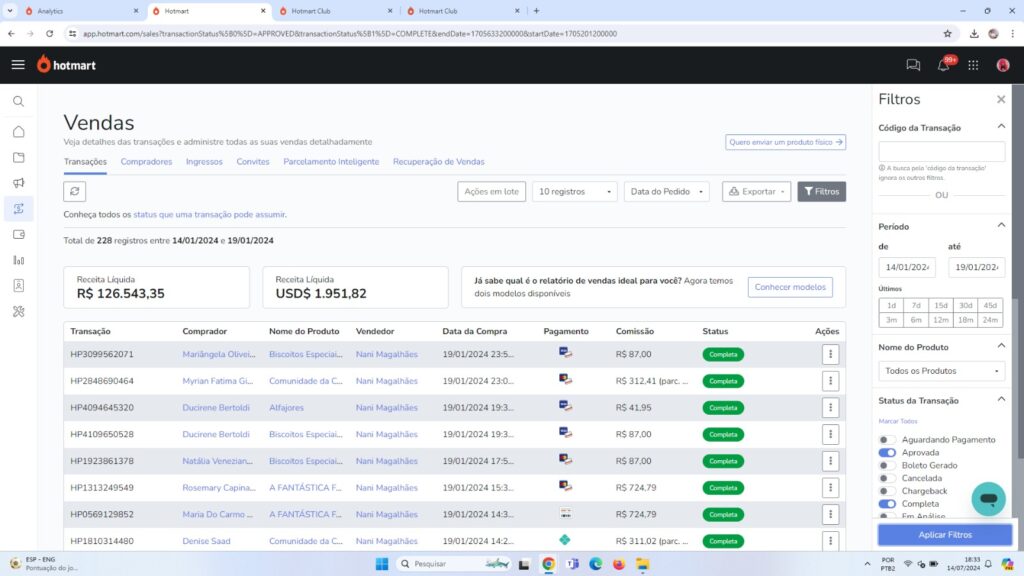The image size is (1024, 576).
Task: Open the Data do Pedido dropdown
Action: click(666, 191)
